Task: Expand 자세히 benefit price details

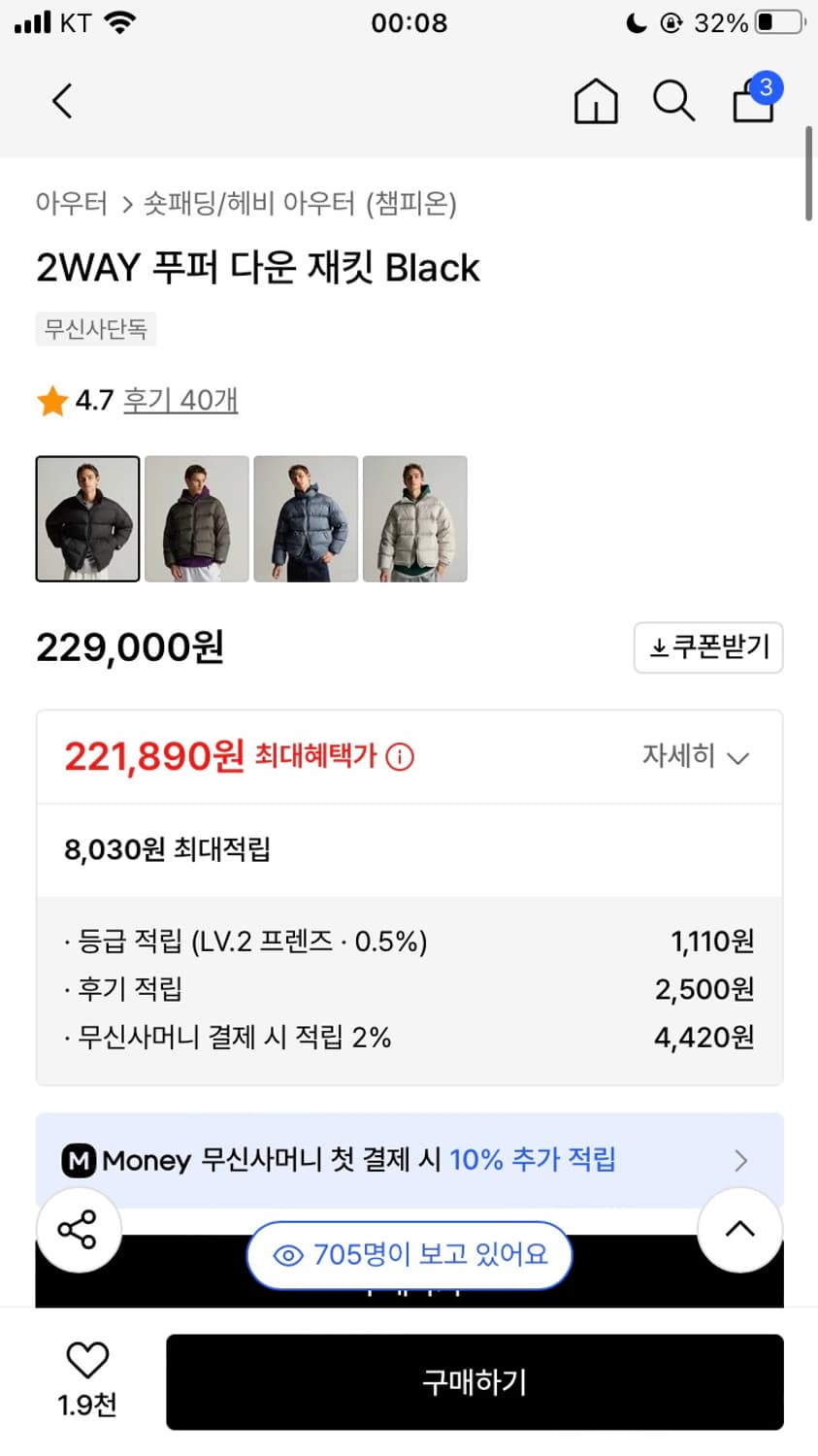Action: pyautogui.click(x=696, y=756)
